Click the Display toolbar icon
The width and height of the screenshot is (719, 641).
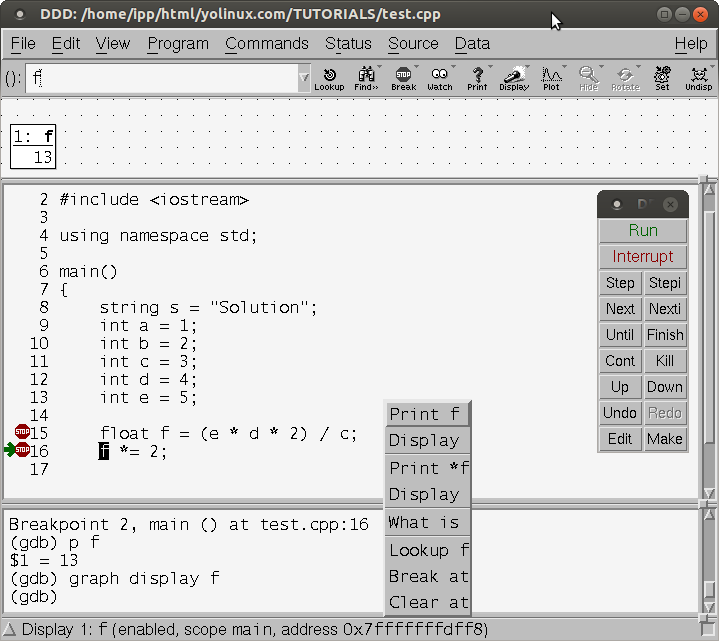pyautogui.click(x=514, y=78)
